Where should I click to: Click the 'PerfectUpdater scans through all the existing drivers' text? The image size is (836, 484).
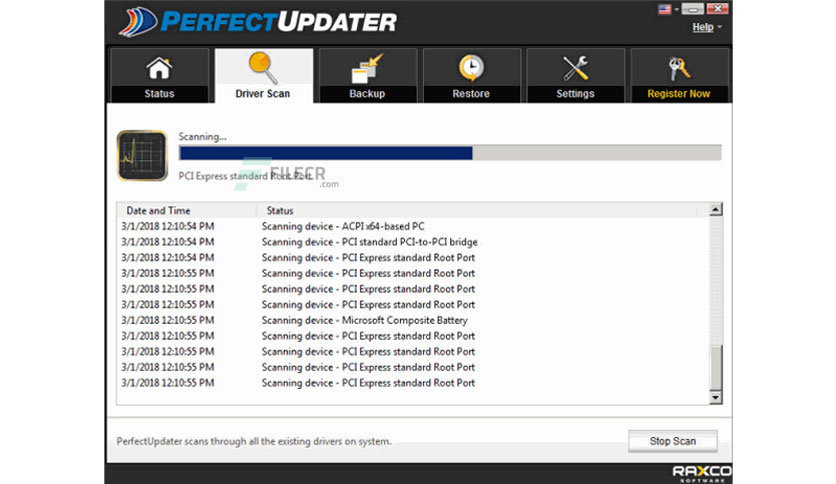[254, 441]
